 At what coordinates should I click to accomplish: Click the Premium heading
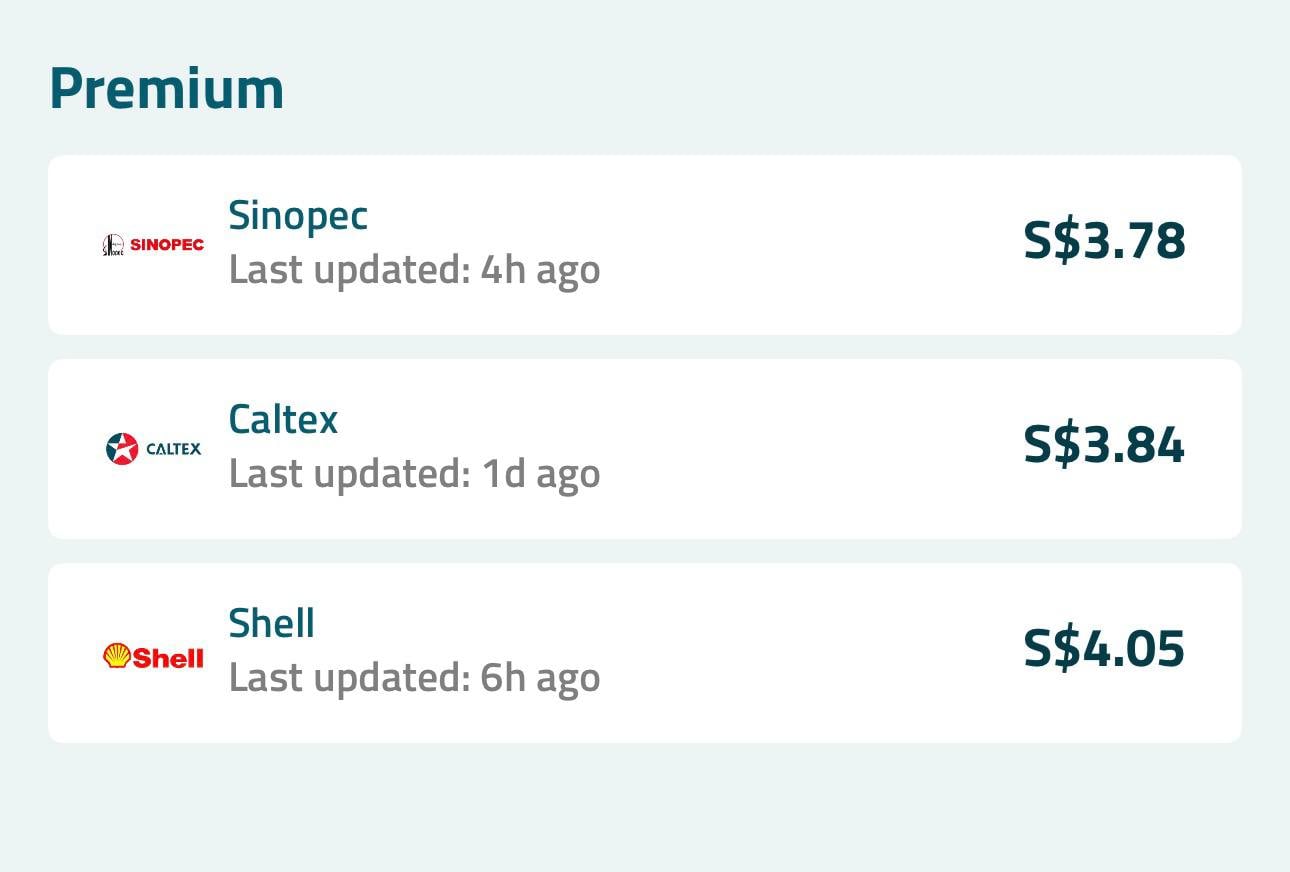[166, 87]
